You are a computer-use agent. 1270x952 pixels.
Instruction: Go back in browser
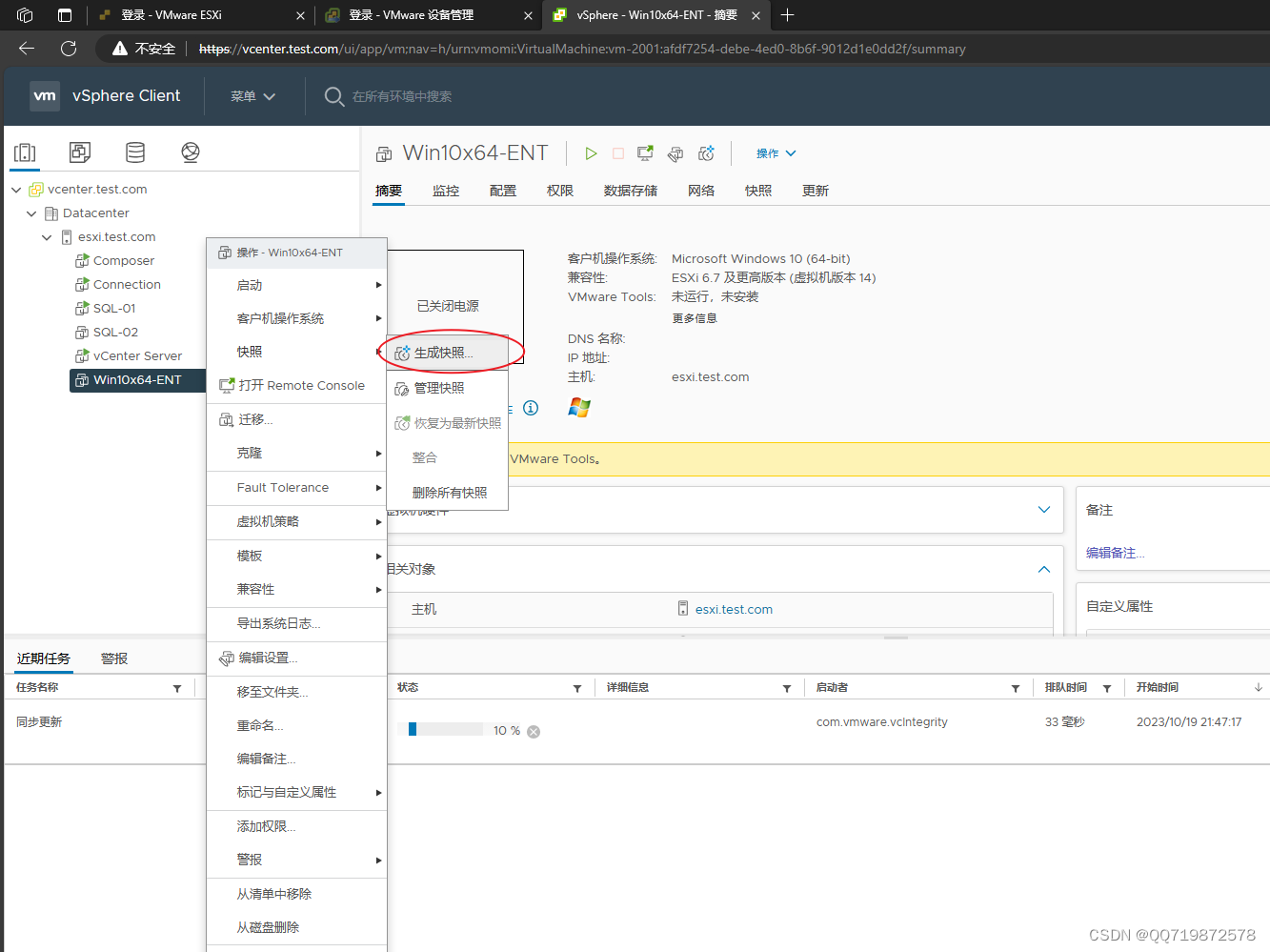click(27, 49)
